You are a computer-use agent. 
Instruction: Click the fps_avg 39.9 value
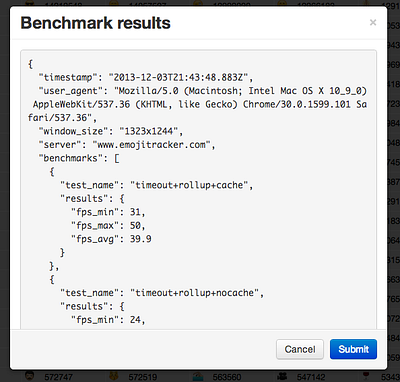pyautogui.click(x=140, y=239)
